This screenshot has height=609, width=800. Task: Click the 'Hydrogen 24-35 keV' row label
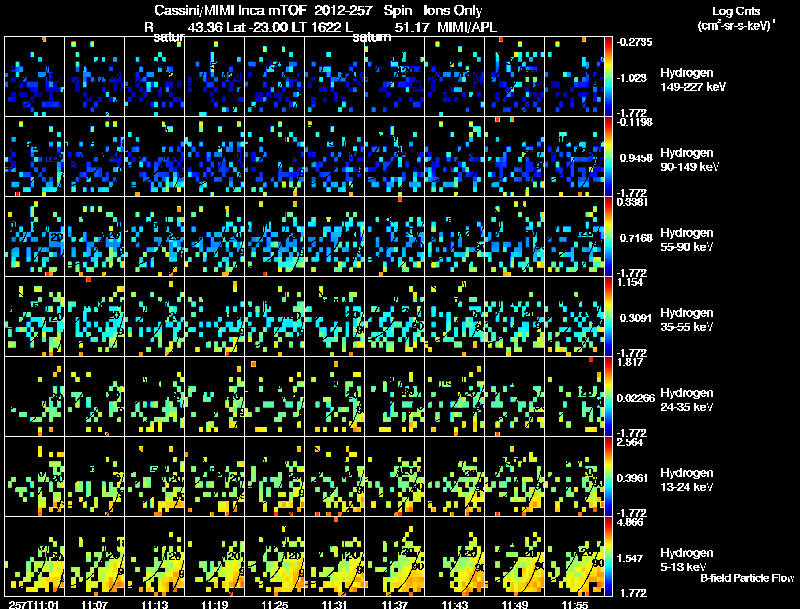tap(687, 400)
